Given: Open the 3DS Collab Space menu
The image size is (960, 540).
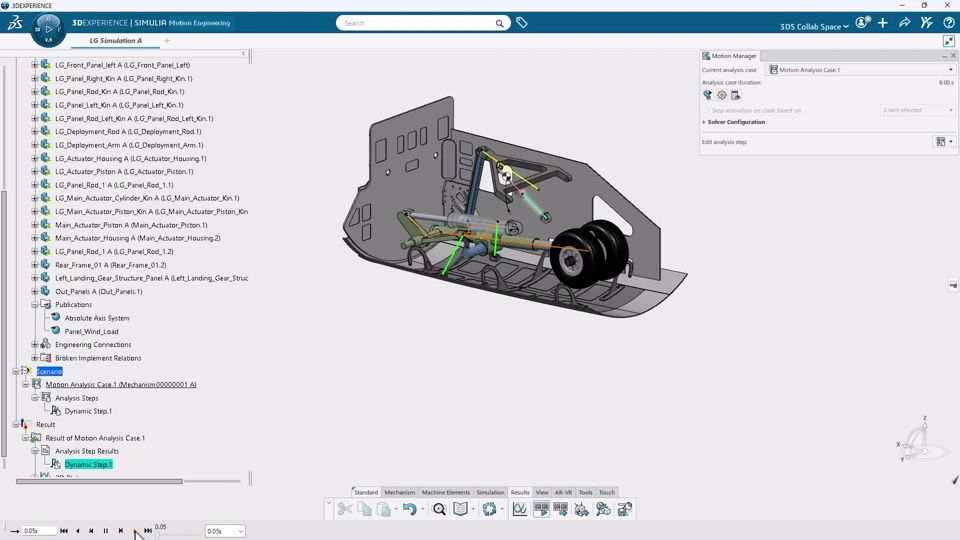Looking at the screenshot, I should [814, 26].
